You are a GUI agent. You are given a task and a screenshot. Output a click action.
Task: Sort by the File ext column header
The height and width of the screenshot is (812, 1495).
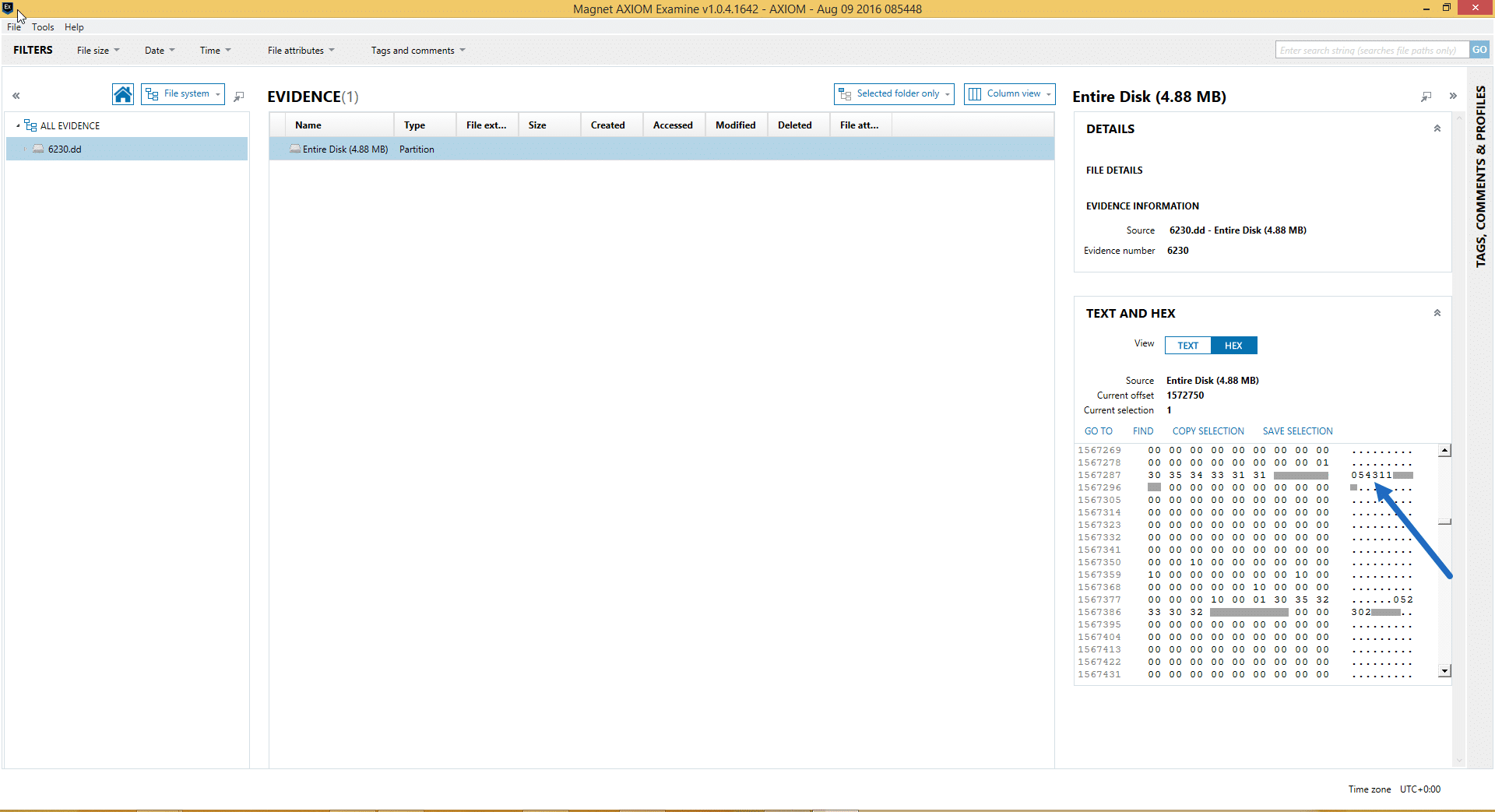click(x=487, y=125)
